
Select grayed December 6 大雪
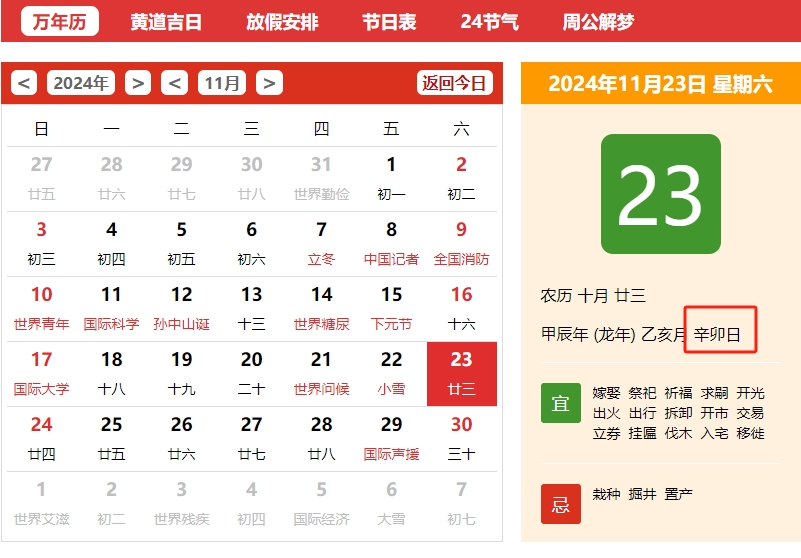391,504
